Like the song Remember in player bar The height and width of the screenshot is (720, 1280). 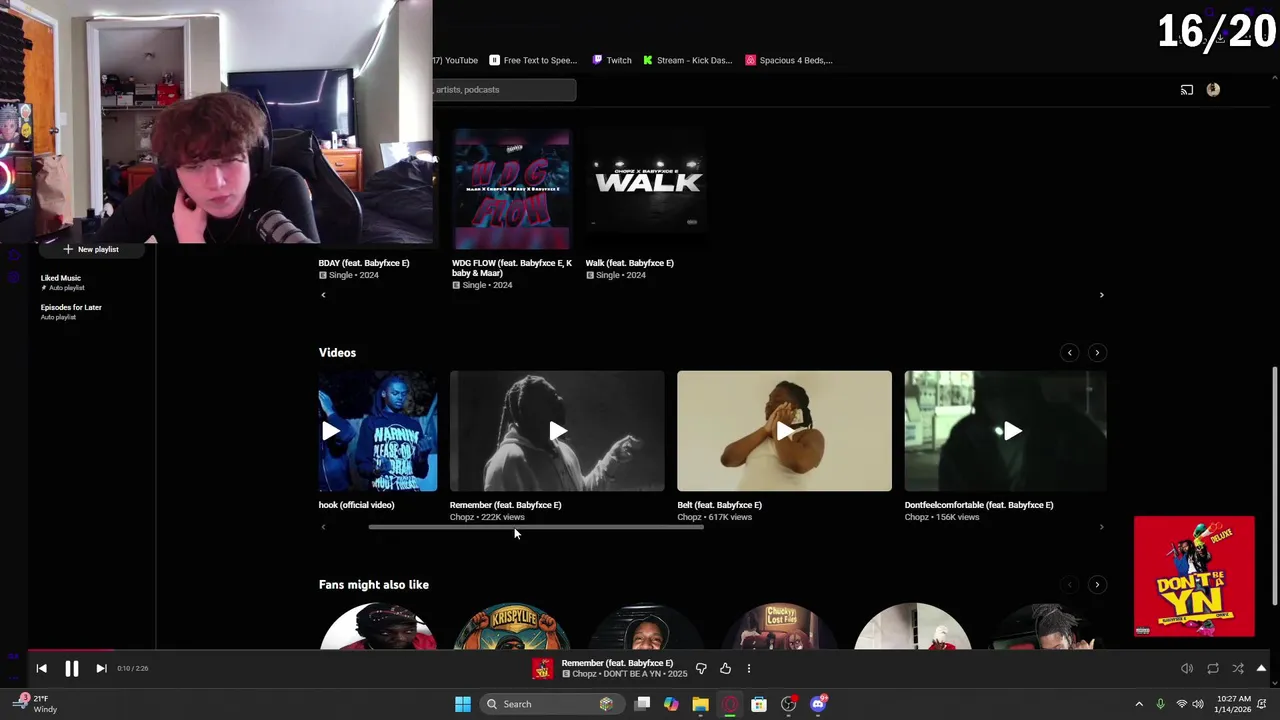[725, 668]
